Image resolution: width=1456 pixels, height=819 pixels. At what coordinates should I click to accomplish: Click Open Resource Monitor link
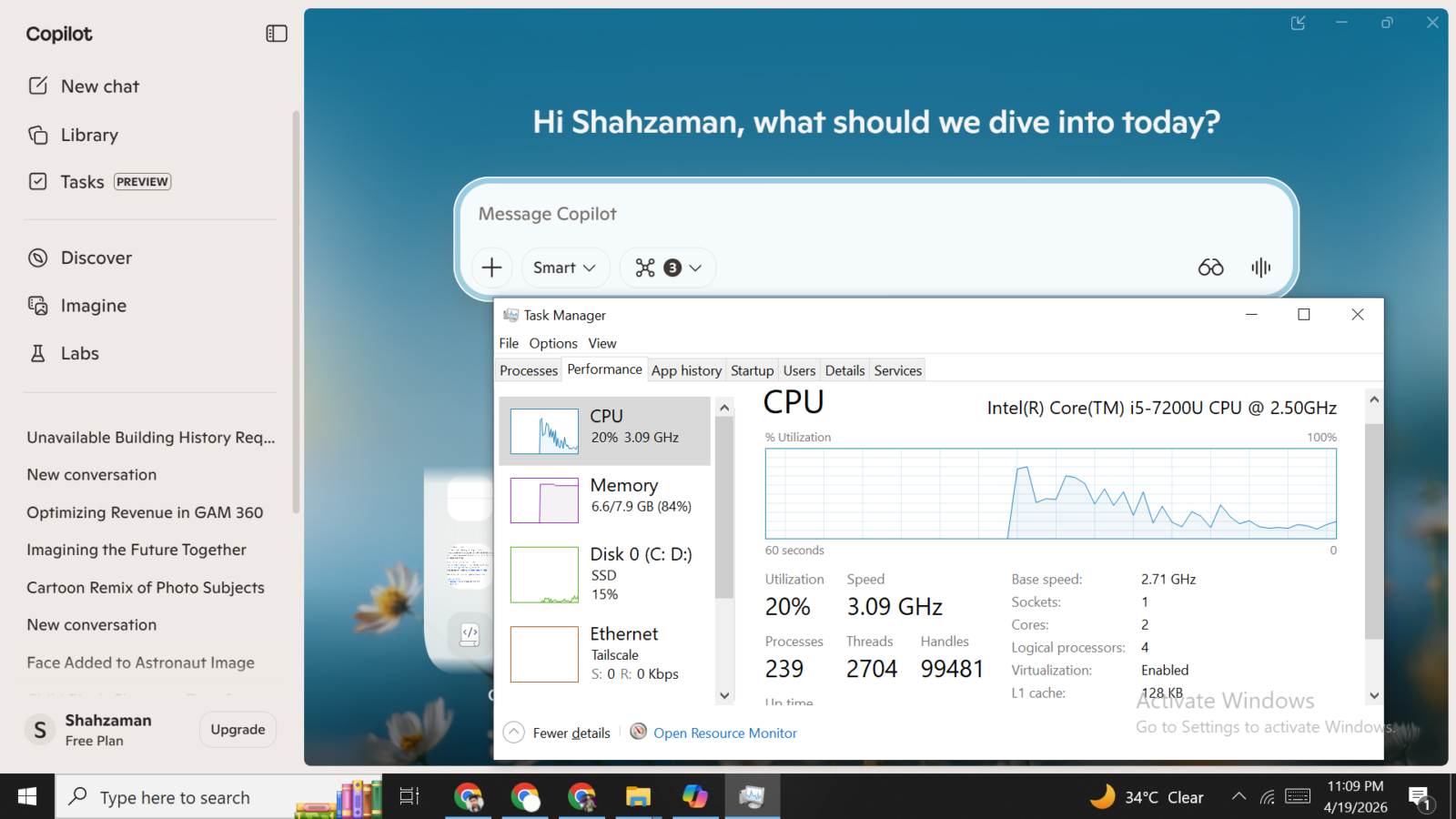tap(725, 733)
